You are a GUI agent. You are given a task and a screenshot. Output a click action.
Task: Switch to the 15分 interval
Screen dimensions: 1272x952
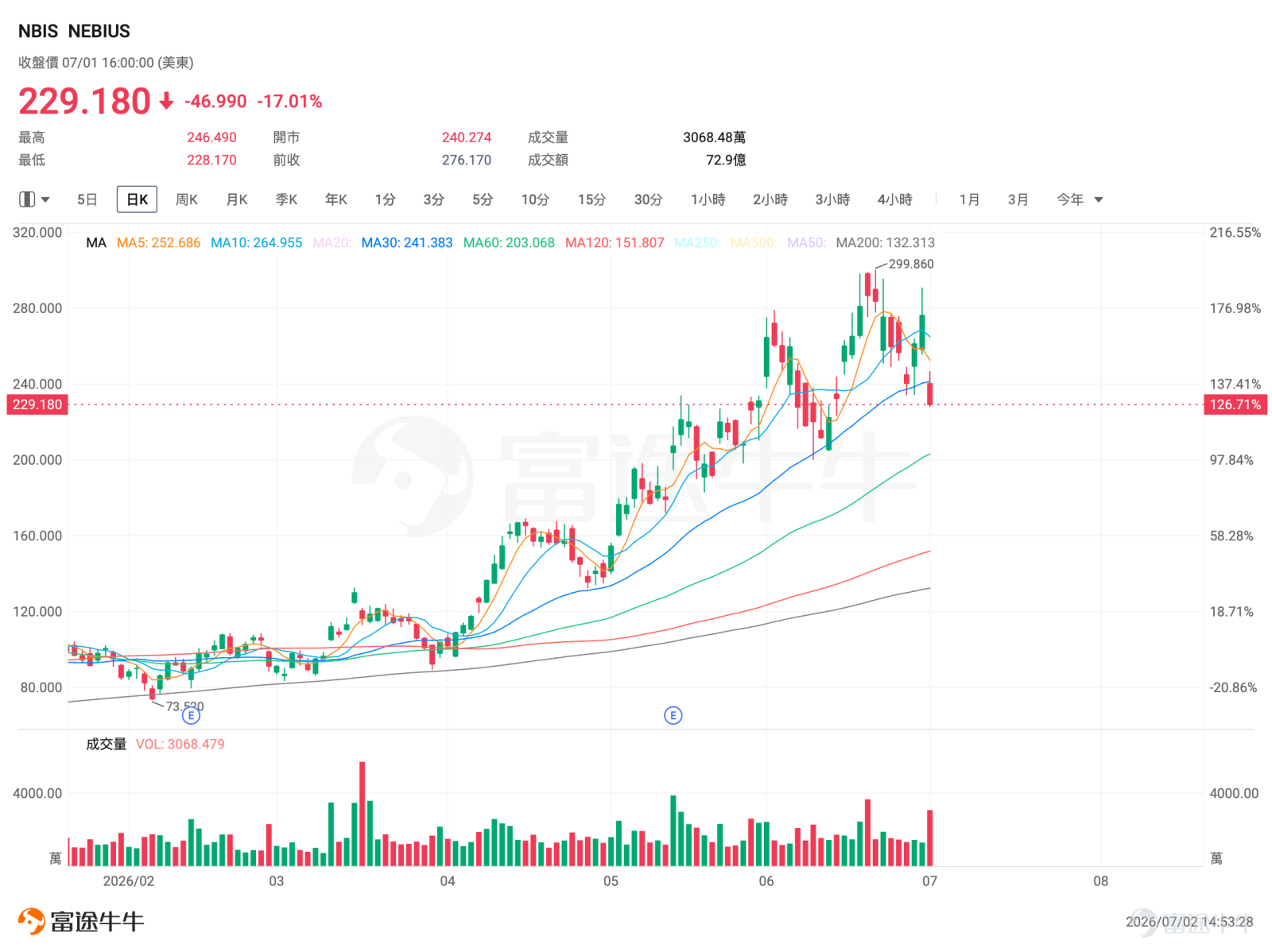pos(591,199)
